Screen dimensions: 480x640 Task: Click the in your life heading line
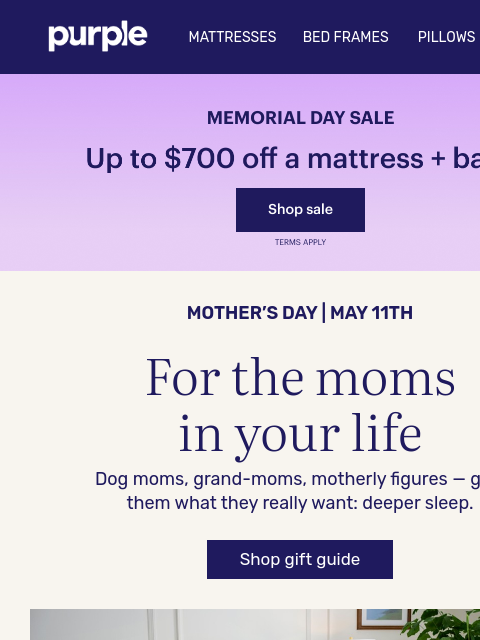click(300, 435)
